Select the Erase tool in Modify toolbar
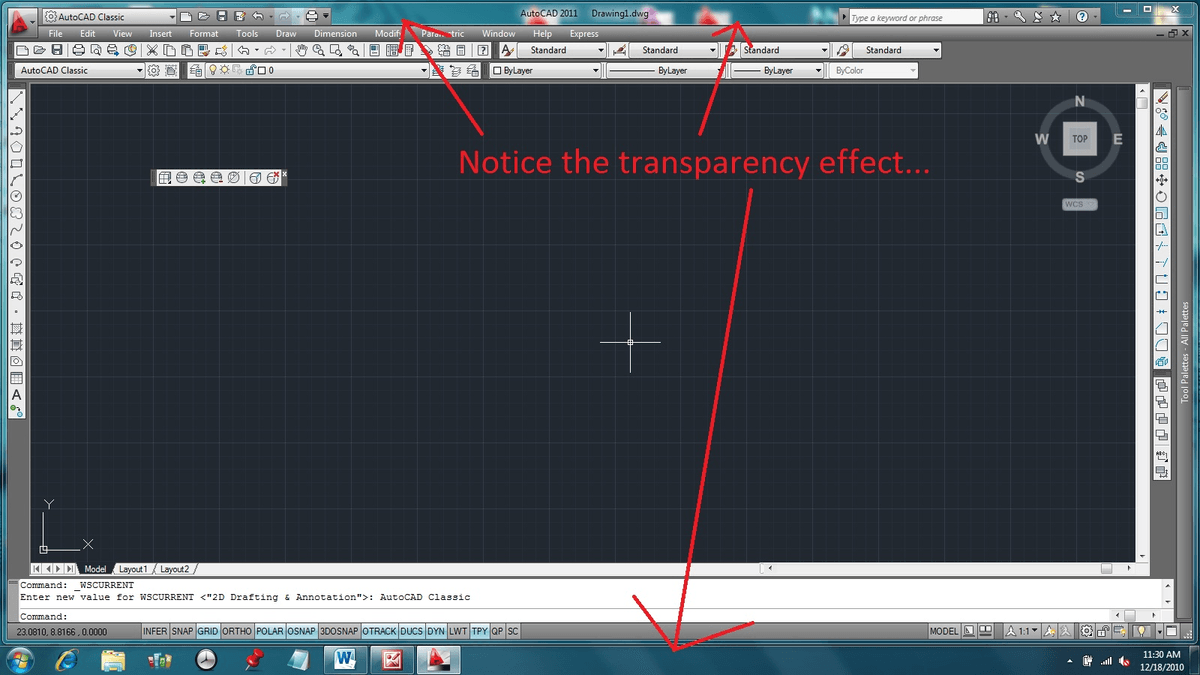This screenshot has width=1200, height=675. pos(1162,98)
